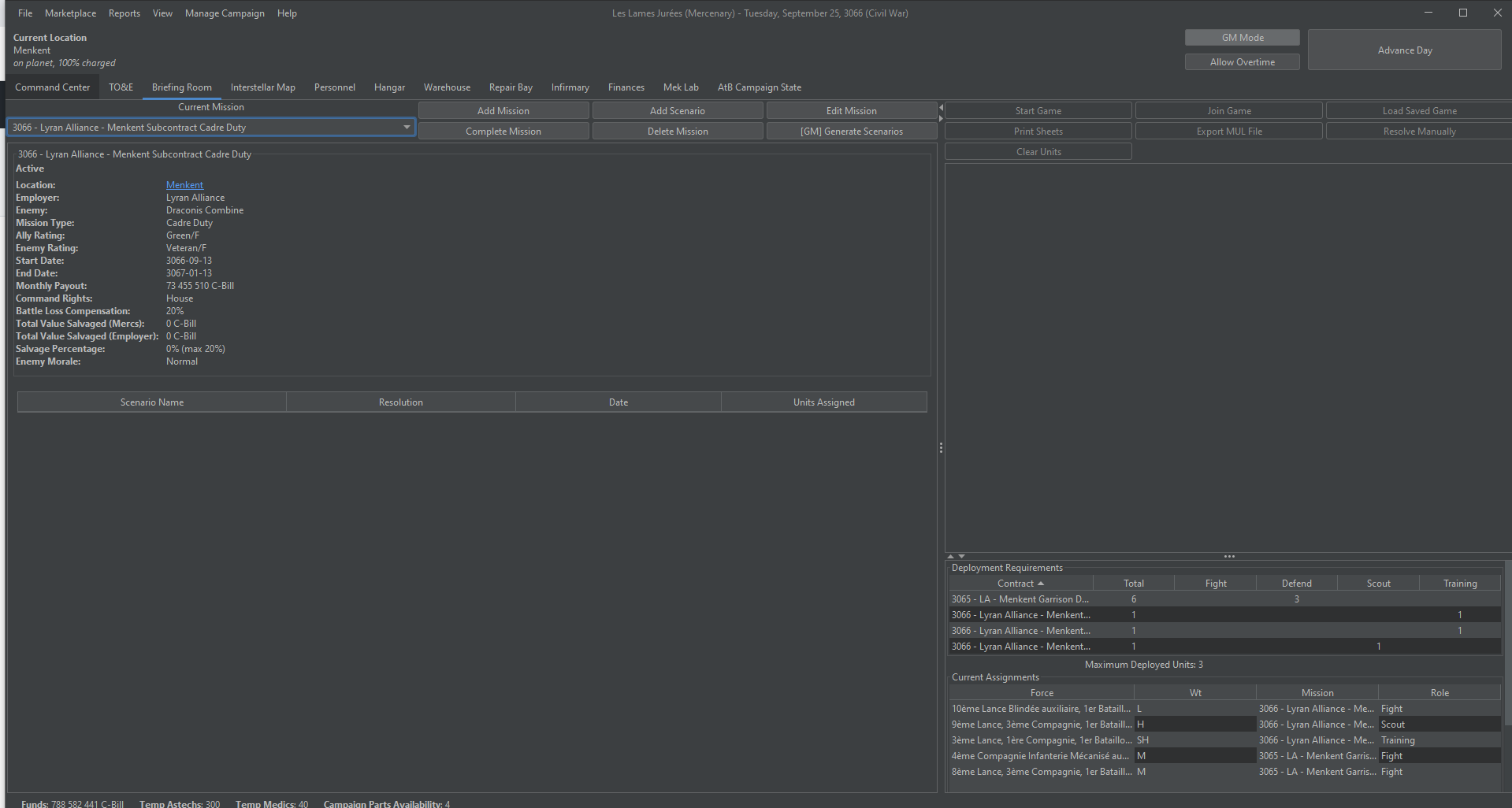
Task: Toggle Allow Overtime
Action: 1242,61
